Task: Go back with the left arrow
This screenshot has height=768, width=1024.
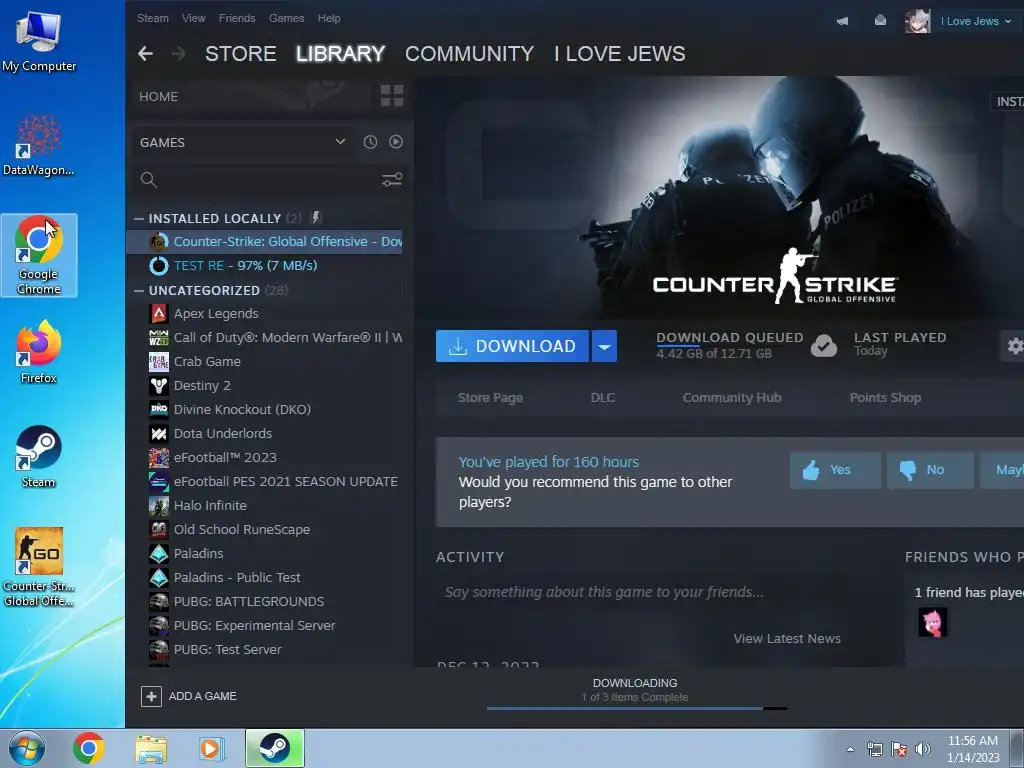Action: click(x=146, y=54)
